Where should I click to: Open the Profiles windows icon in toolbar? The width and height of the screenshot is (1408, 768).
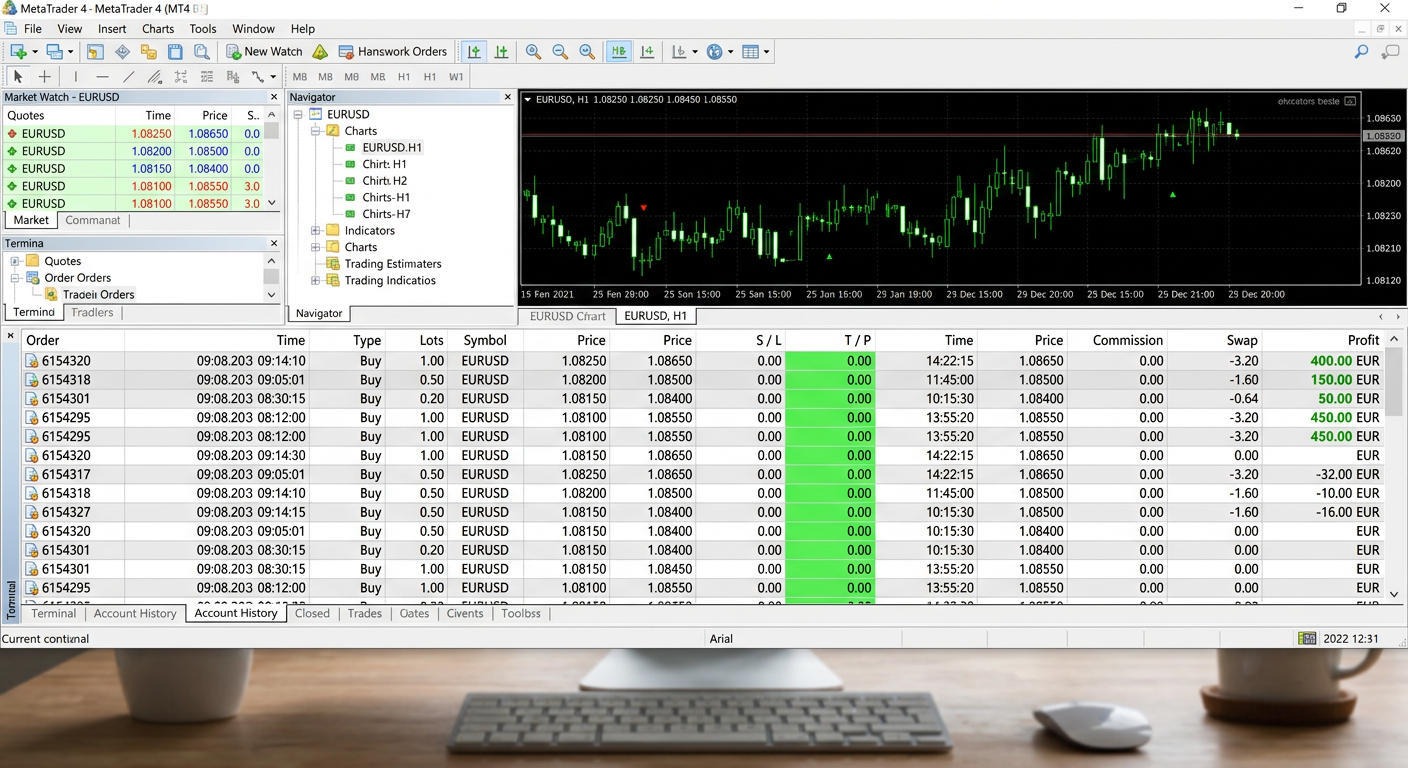[54, 52]
